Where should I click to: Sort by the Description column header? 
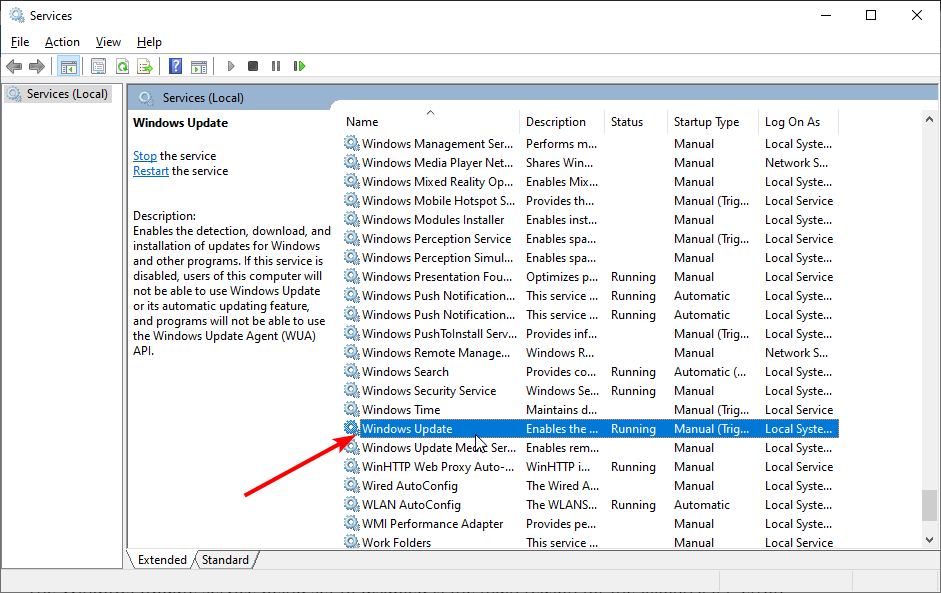click(556, 122)
